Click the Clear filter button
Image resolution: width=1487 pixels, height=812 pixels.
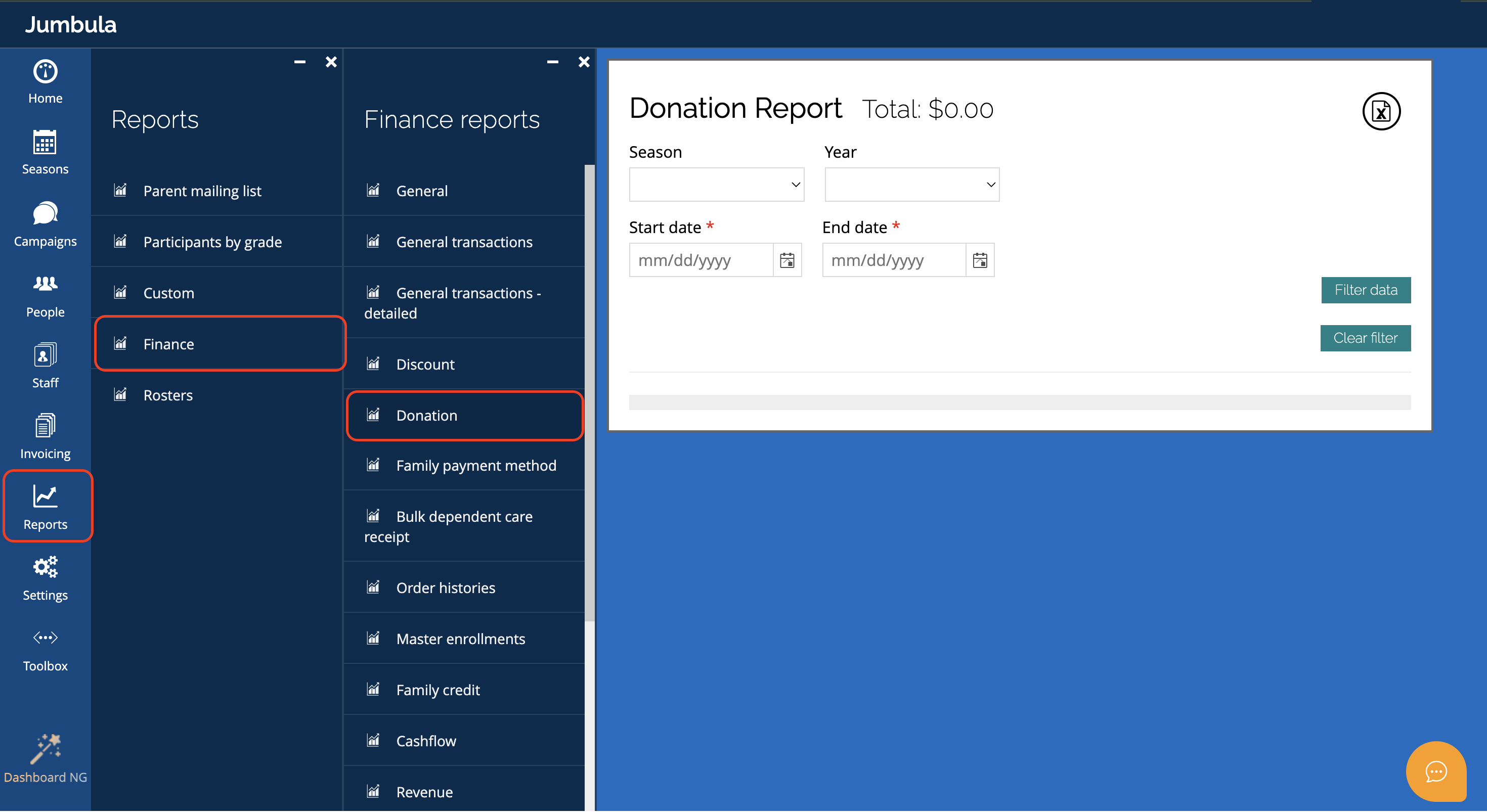pyautogui.click(x=1365, y=338)
